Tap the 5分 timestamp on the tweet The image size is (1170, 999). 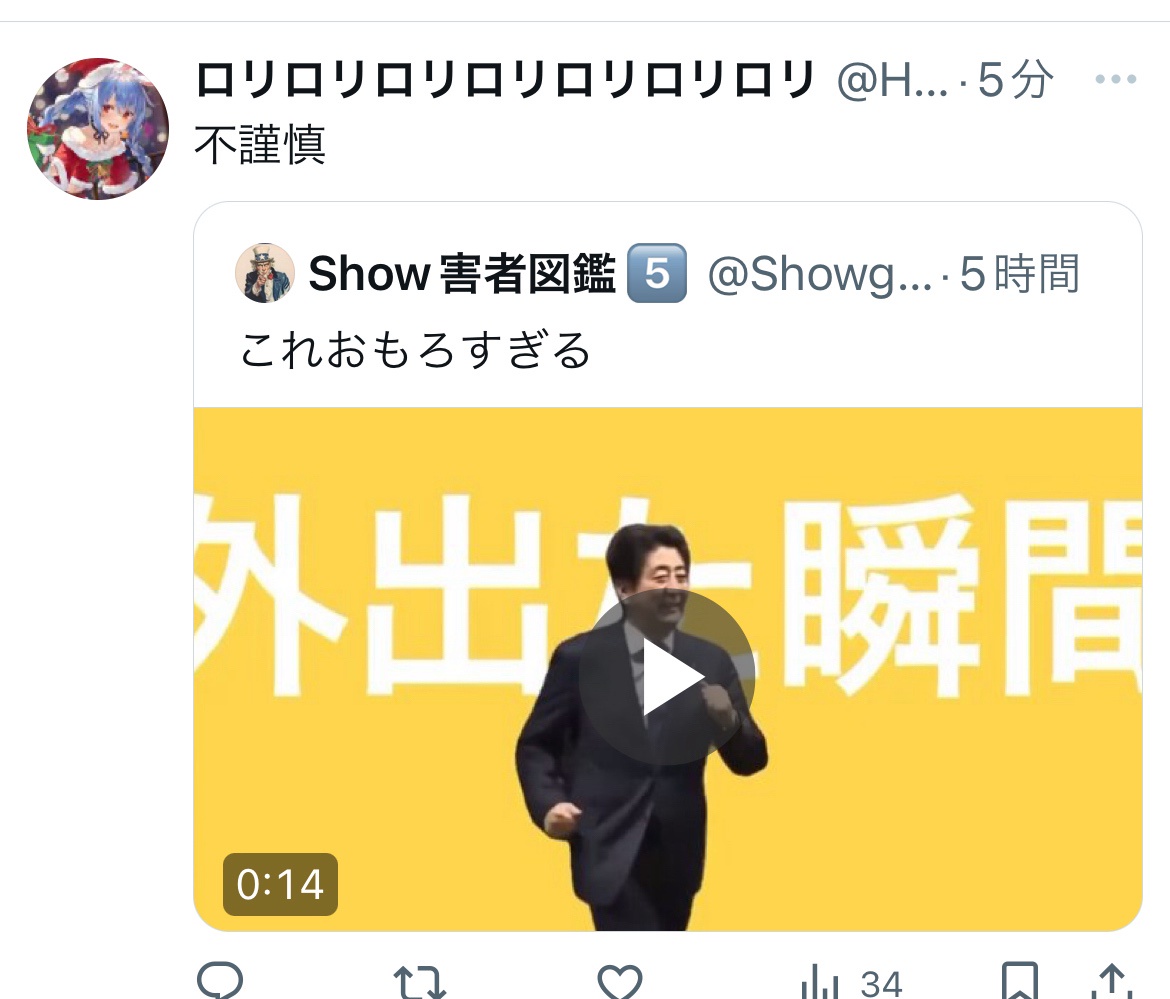coord(1015,80)
